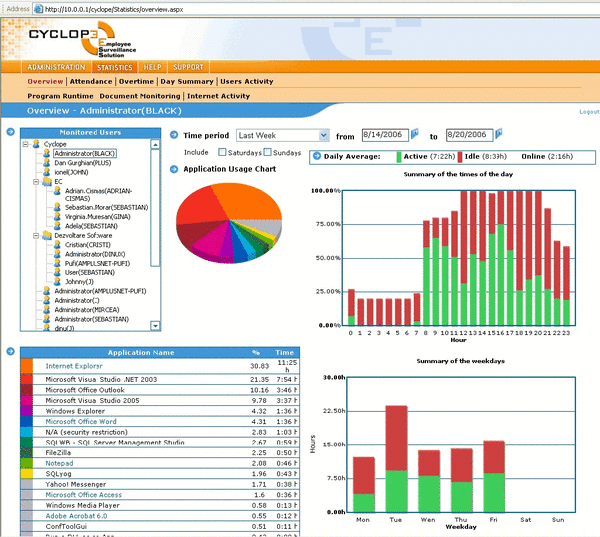Open the Internet Activity link
The height and width of the screenshot is (537, 600).
point(219,96)
